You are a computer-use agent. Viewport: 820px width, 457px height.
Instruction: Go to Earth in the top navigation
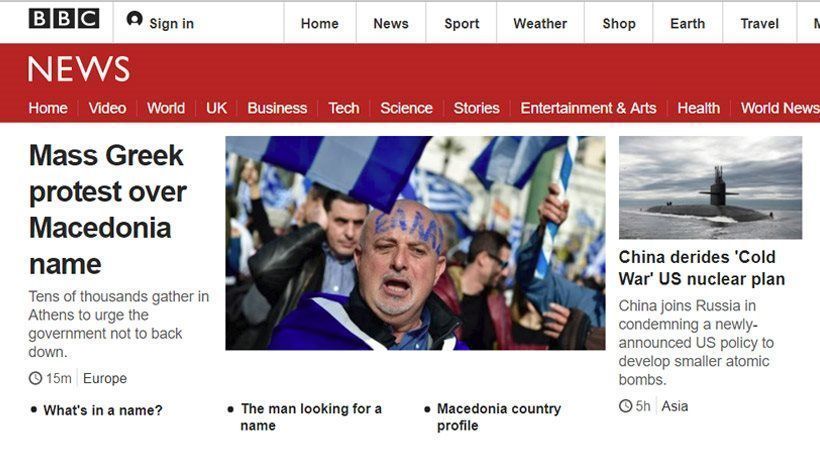coord(687,24)
